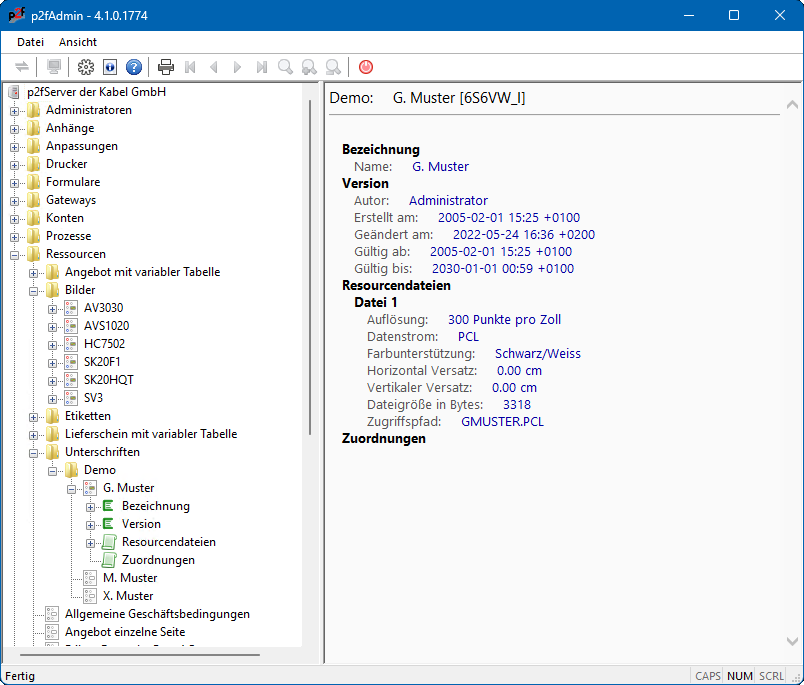This screenshot has height=685, width=804.
Task: Click the settings gear toolbar icon
Action: coord(85,67)
